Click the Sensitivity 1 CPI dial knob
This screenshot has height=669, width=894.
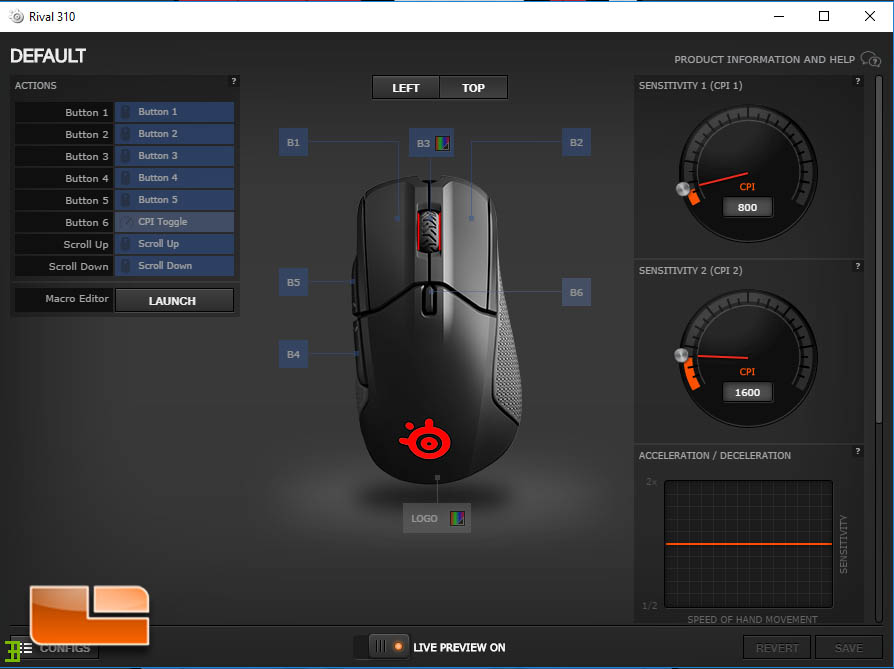(682, 189)
